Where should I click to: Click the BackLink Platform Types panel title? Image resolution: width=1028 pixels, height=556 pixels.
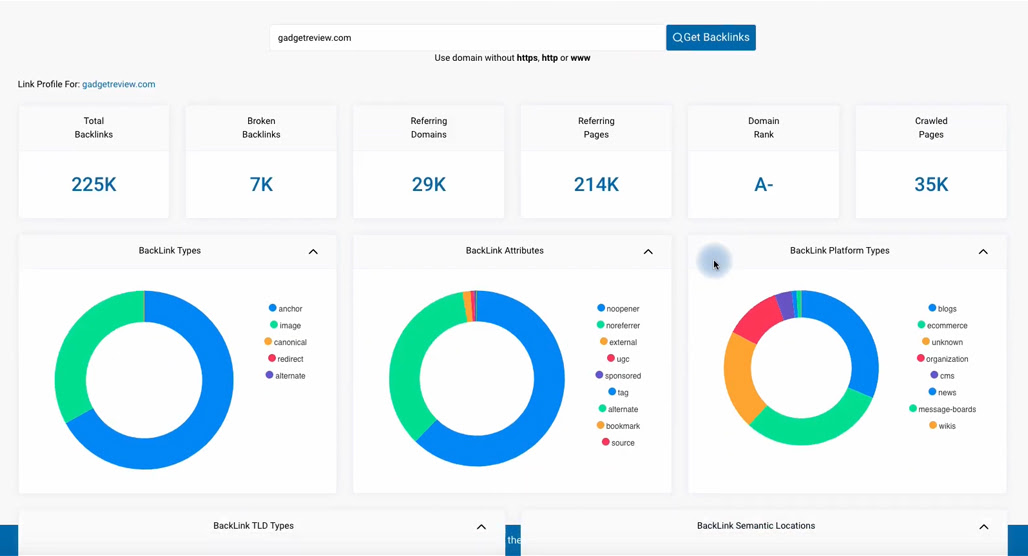[x=840, y=250]
